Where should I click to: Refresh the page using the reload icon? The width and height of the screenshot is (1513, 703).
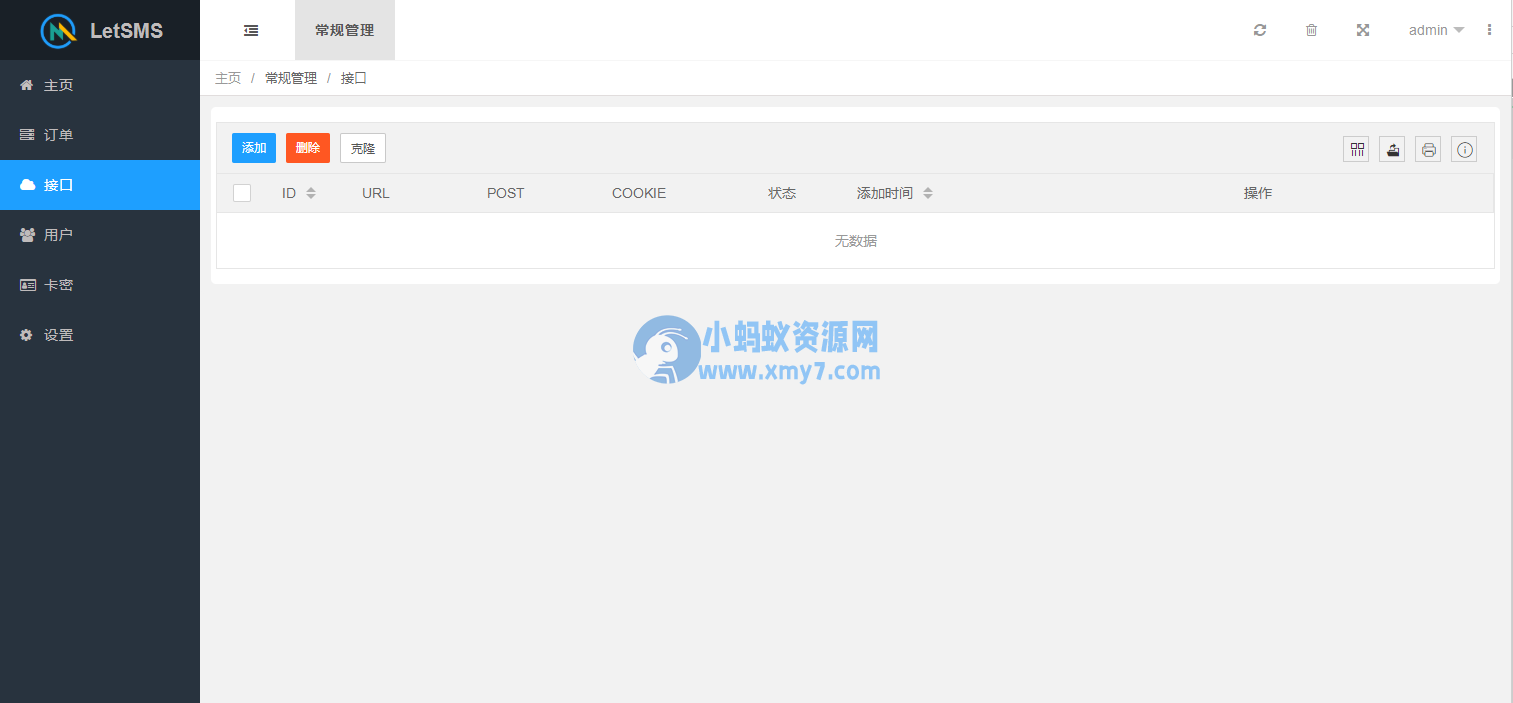[1259, 30]
